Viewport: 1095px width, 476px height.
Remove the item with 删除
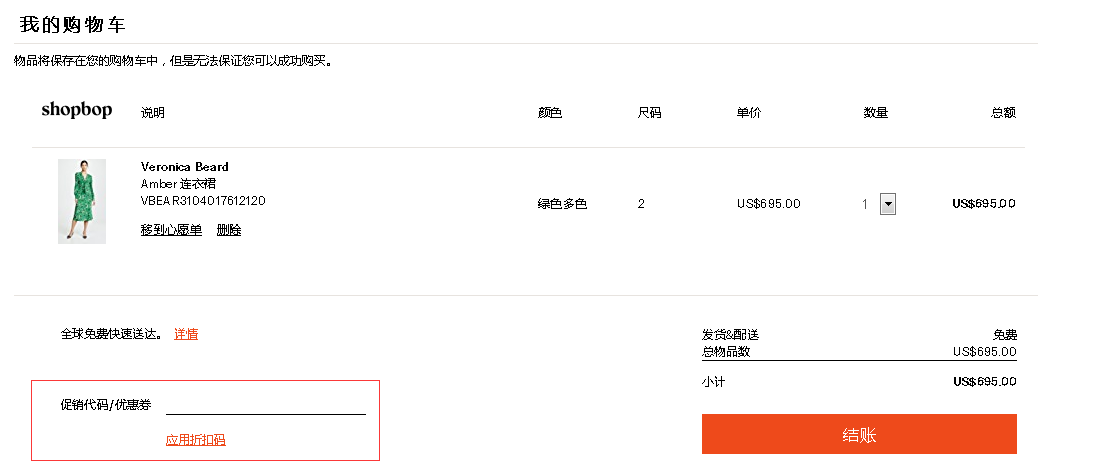click(x=229, y=230)
